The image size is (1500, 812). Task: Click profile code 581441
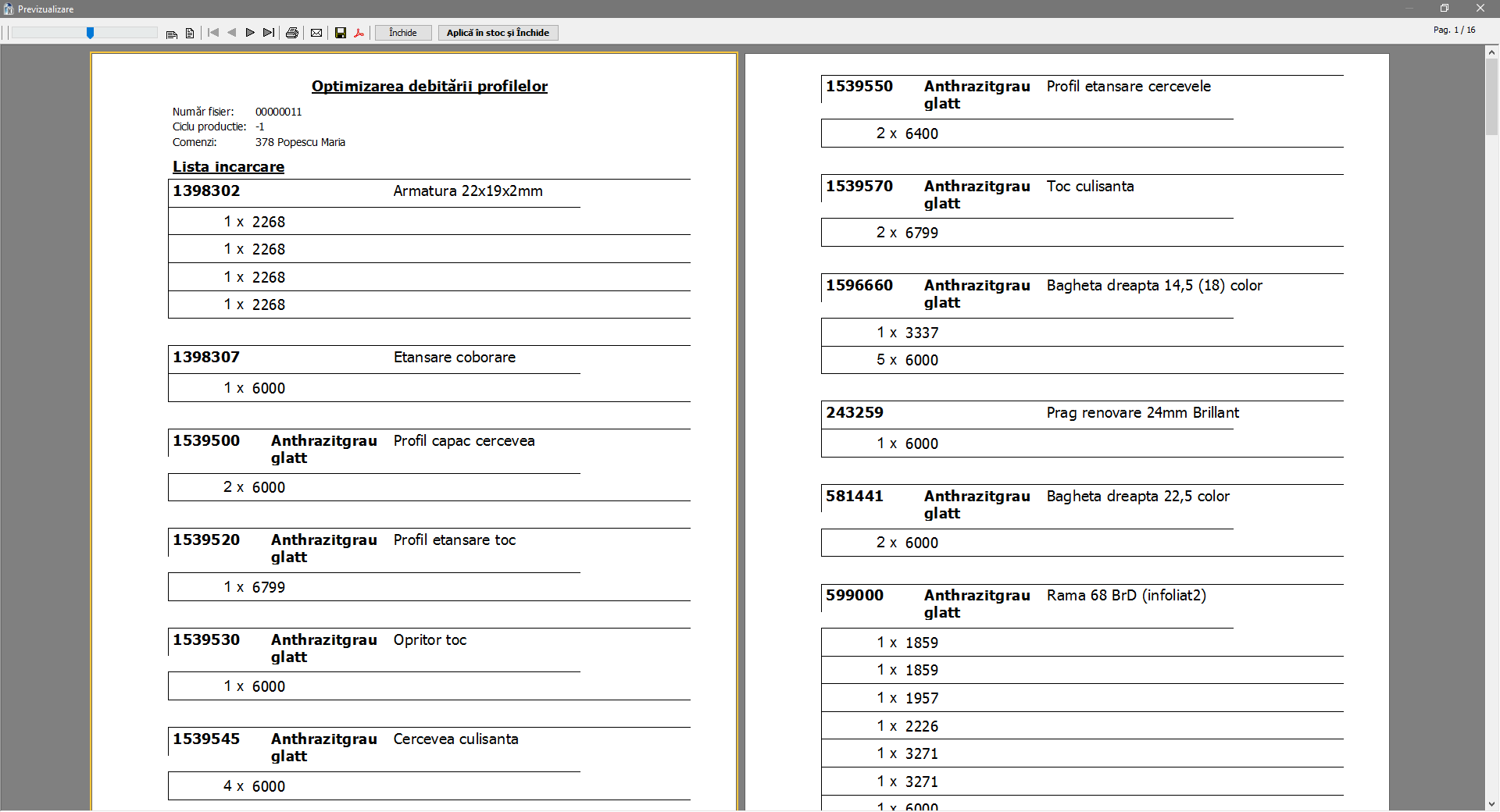coord(855,496)
